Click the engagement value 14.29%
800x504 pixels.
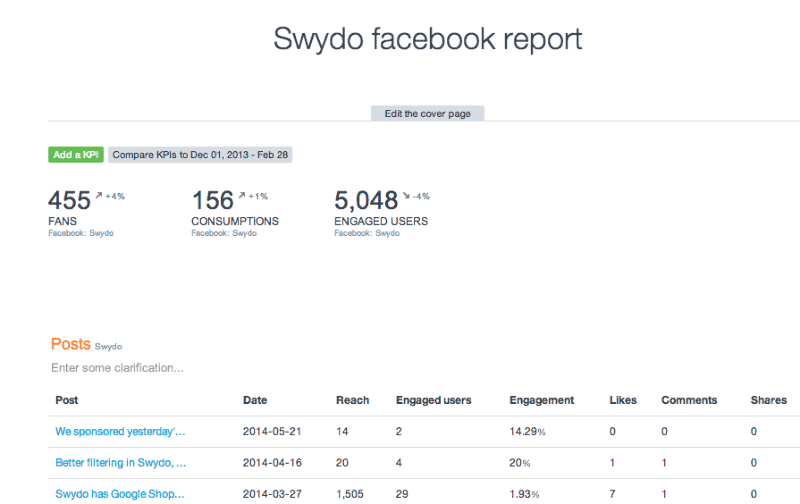tap(528, 432)
